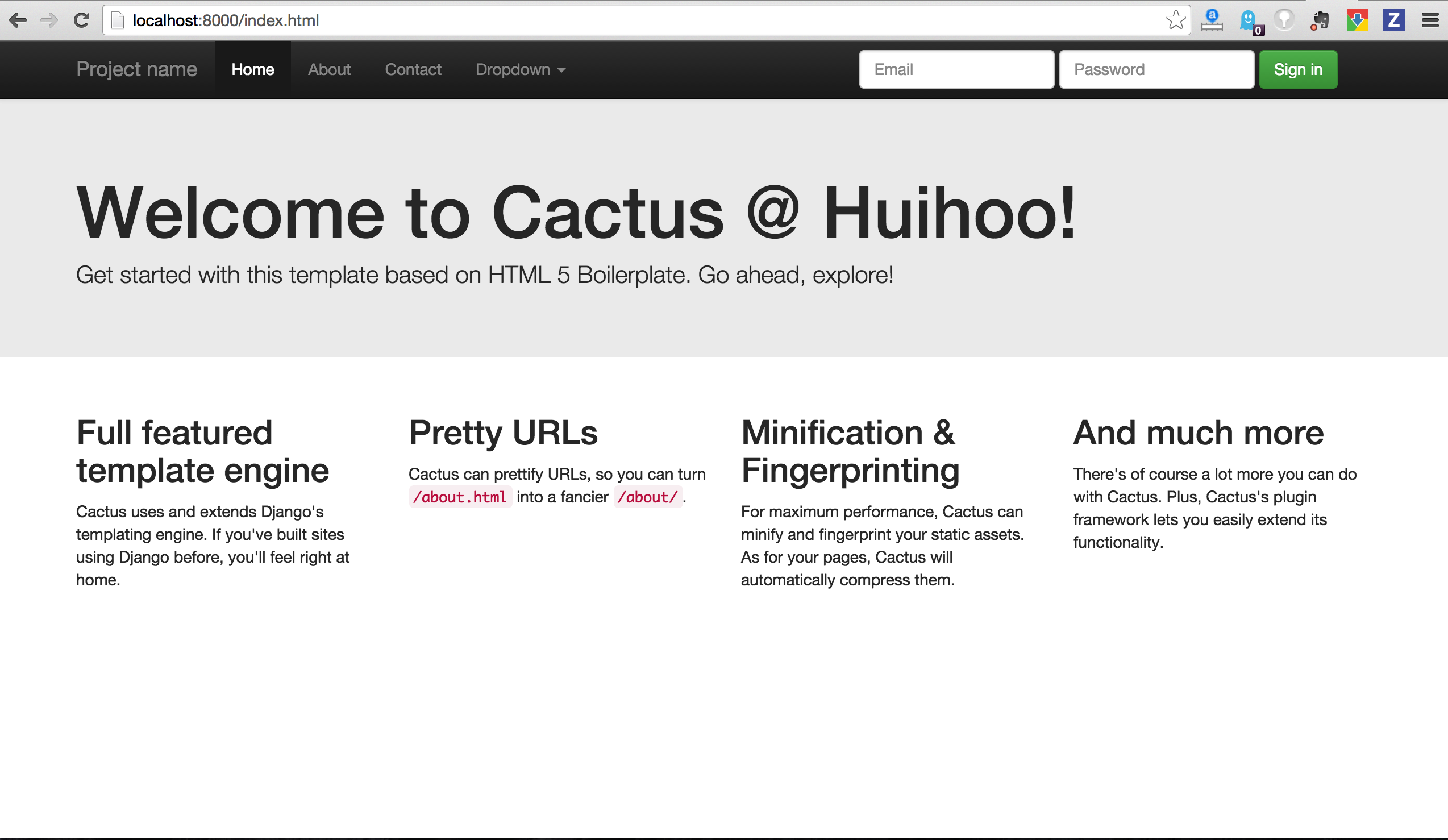Click the blue 'a' ruler extension

click(1212, 20)
